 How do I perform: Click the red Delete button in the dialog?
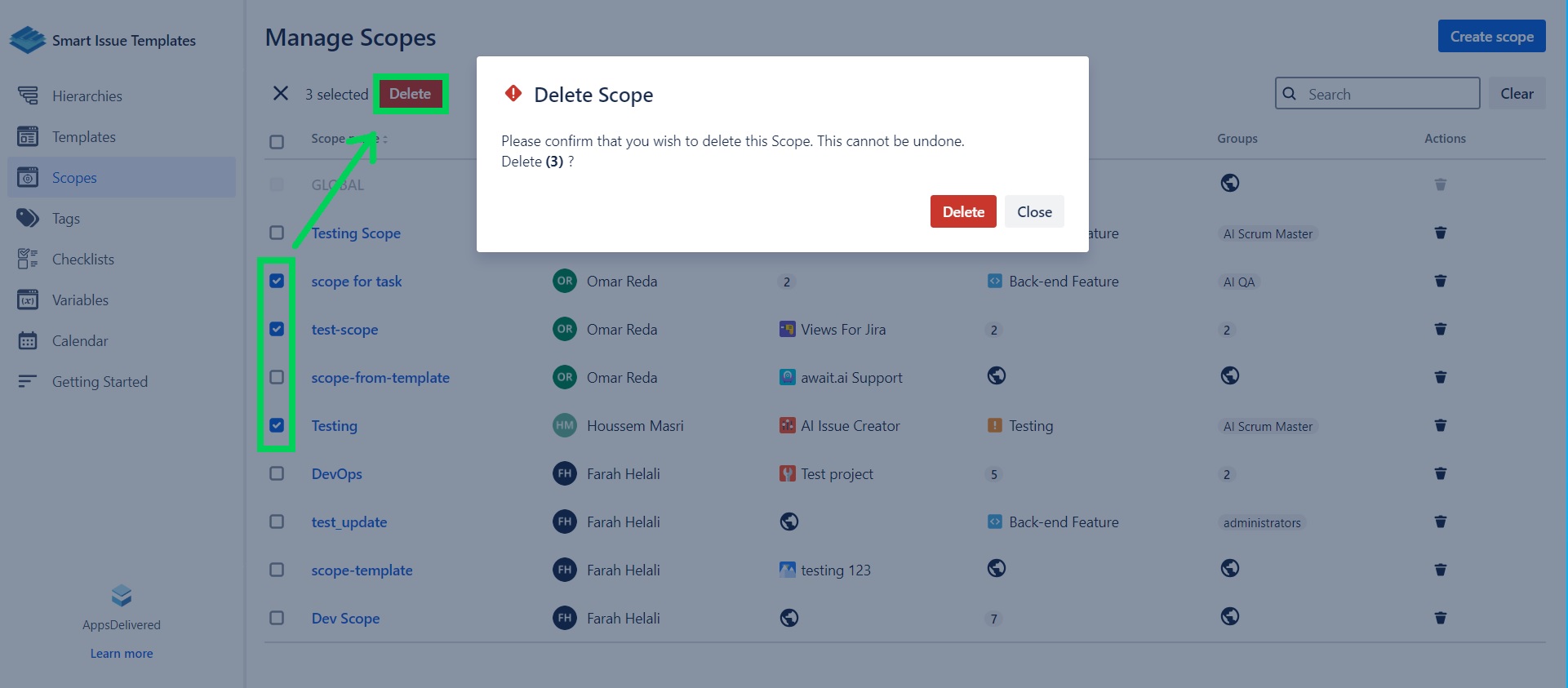click(x=962, y=211)
